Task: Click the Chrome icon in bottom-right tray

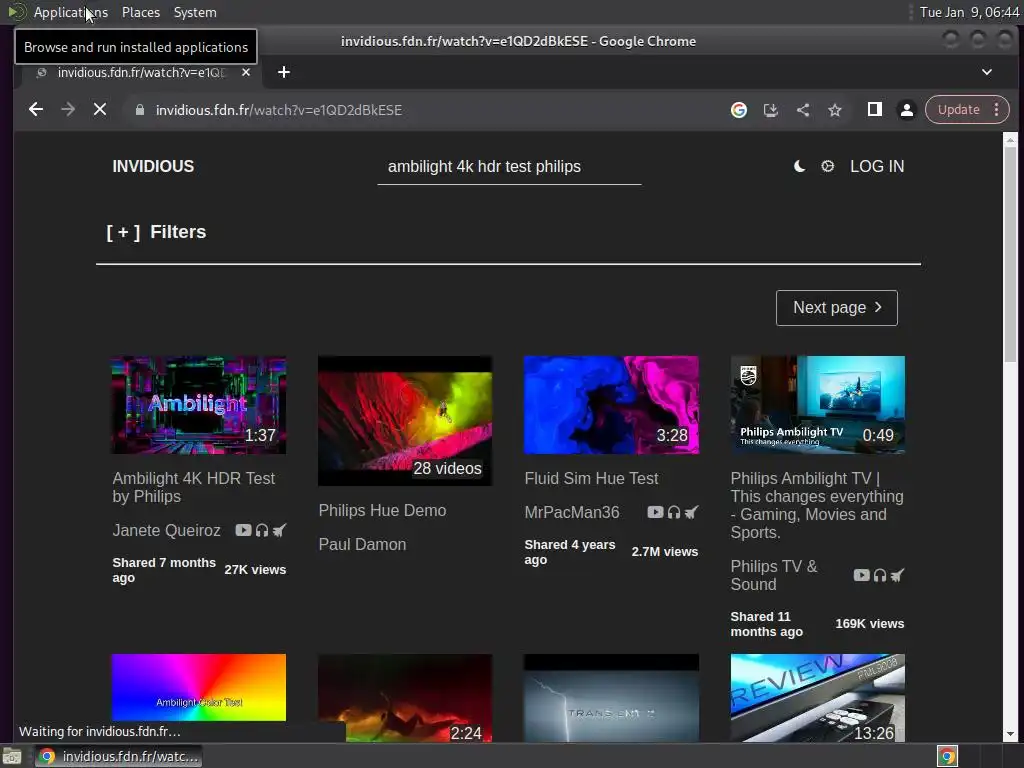Action: coord(947,756)
